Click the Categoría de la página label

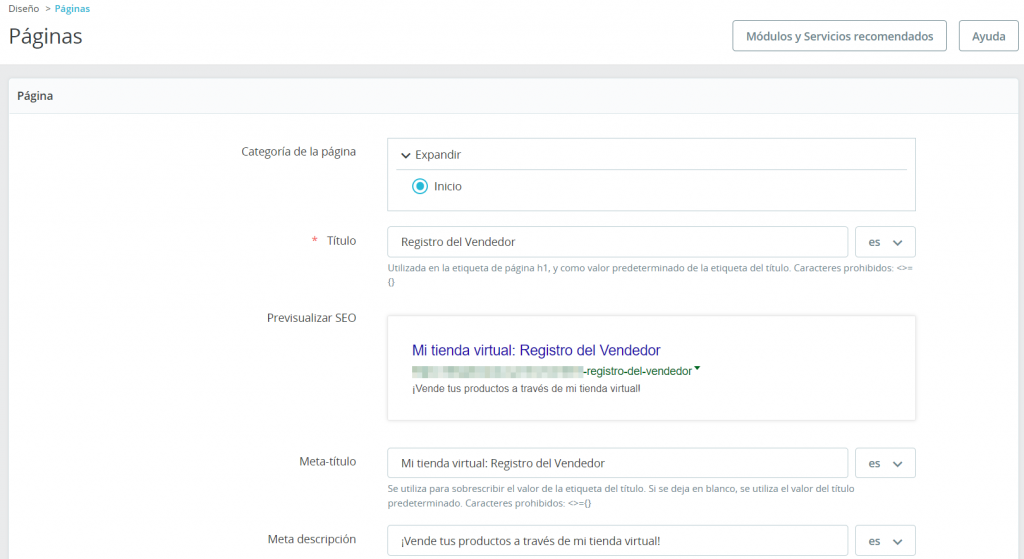(x=298, y=152)
